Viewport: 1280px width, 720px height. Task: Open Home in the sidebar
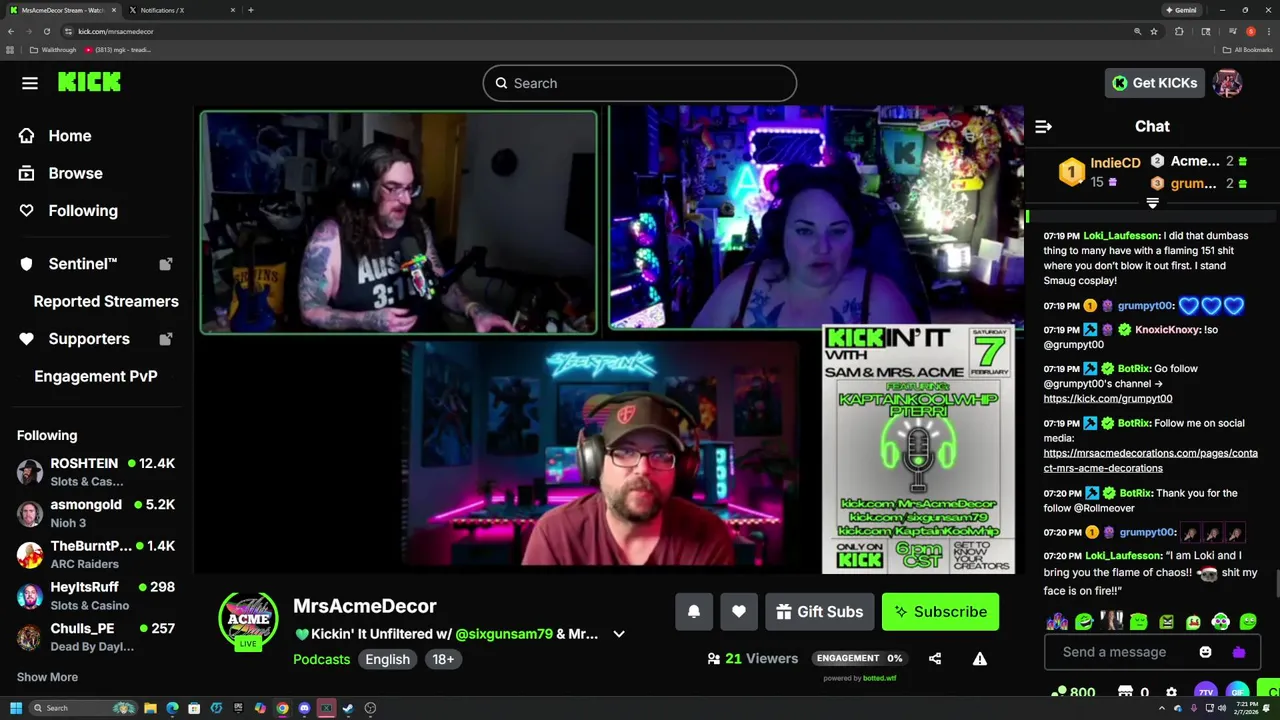click(55, 136)
